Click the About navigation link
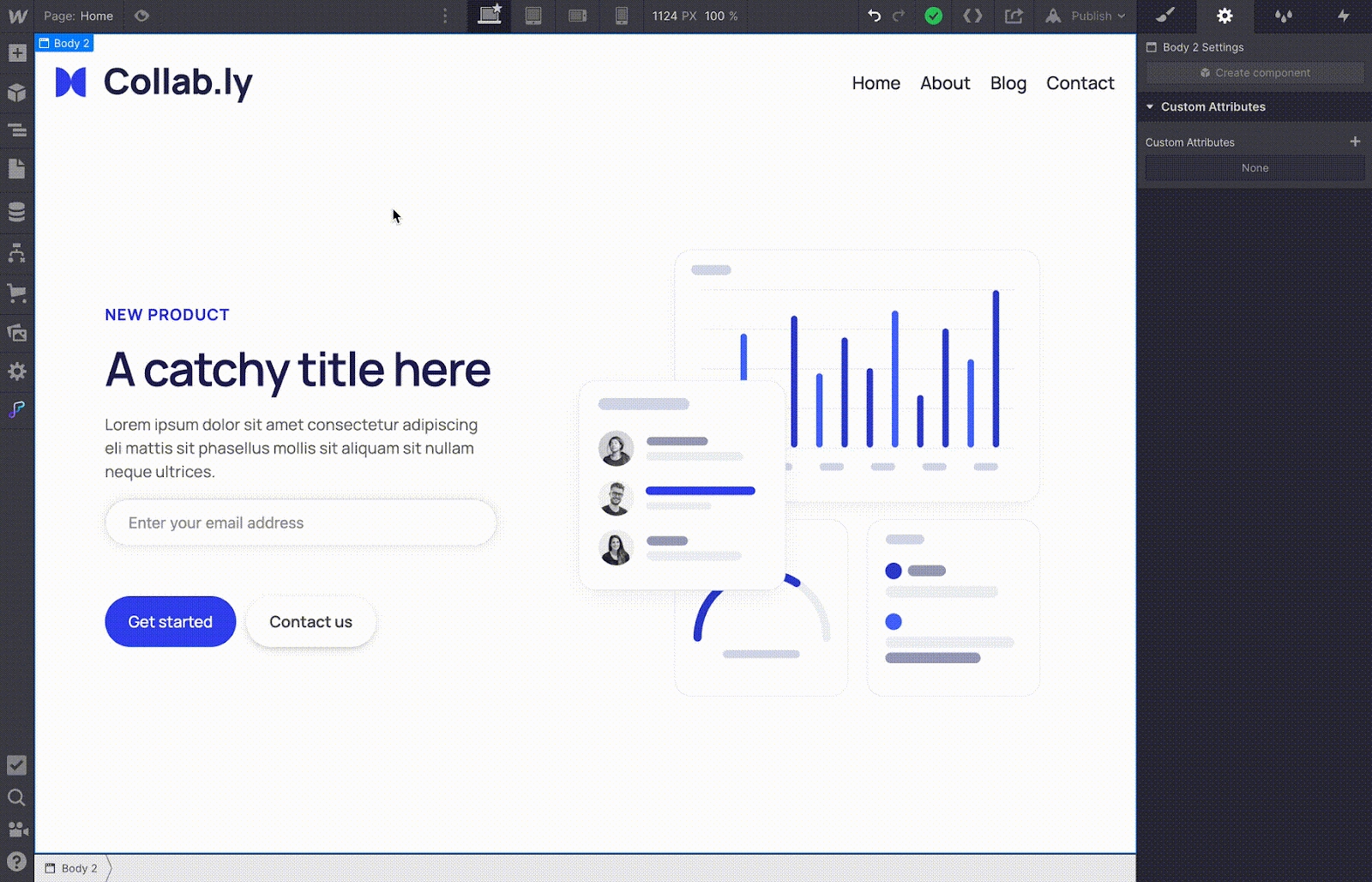This screenshot has width=1372, height=882. [945, 83]
